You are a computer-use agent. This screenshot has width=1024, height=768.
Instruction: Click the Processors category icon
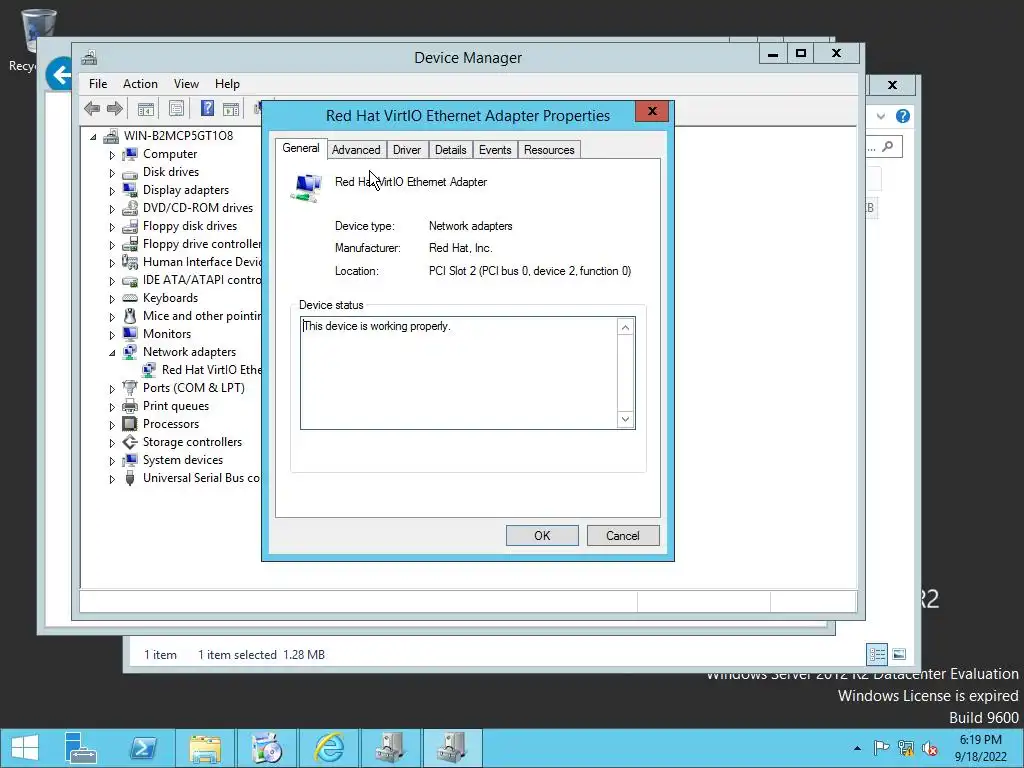(x=130, y=424)
